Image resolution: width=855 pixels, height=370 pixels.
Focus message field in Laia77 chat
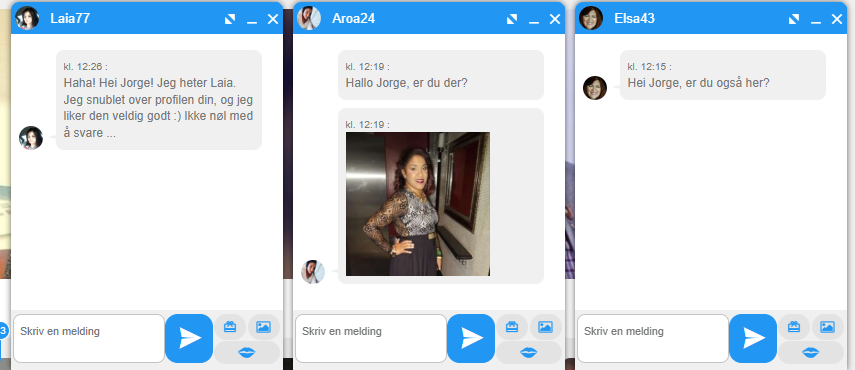89,338
